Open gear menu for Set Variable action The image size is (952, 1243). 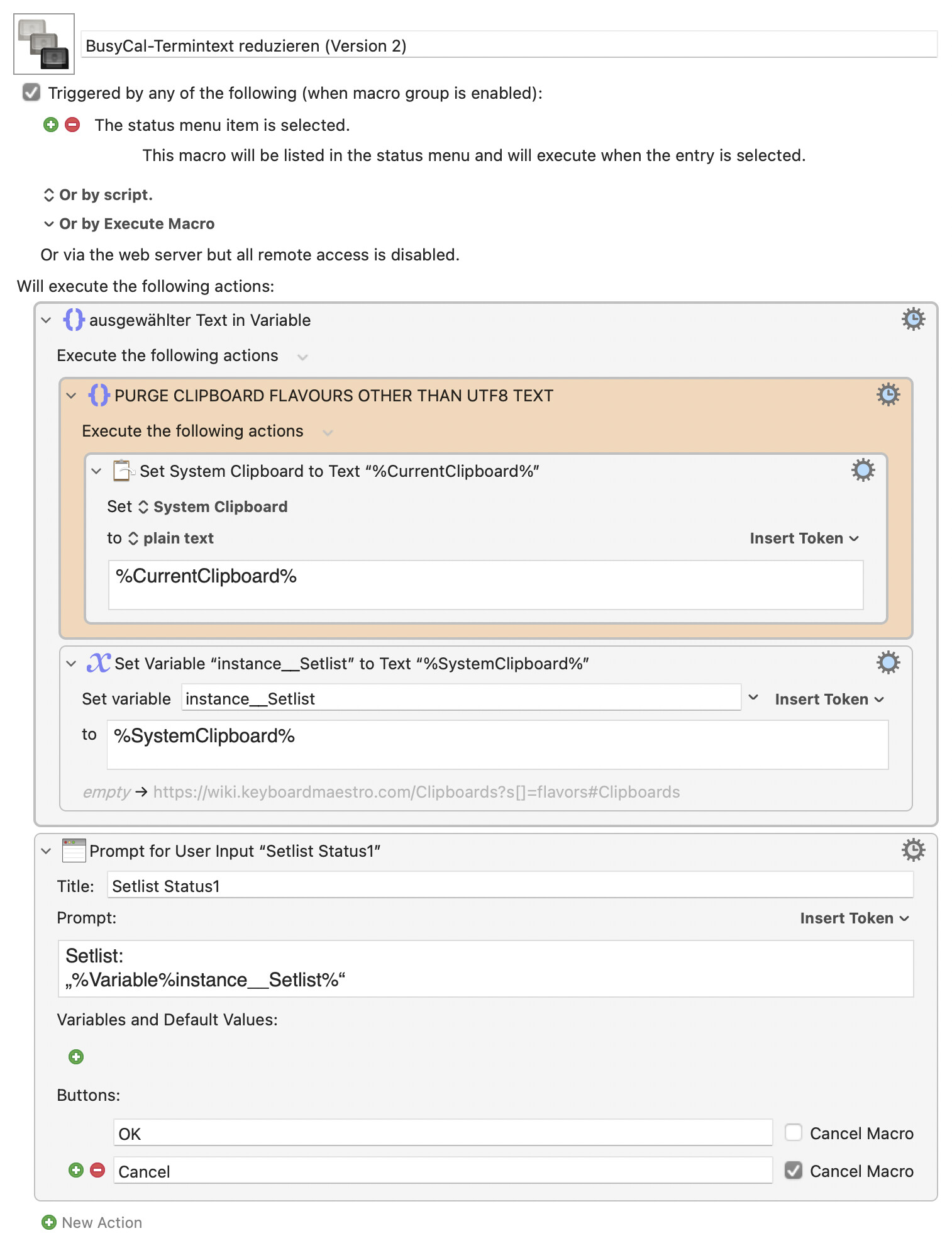point(888,663)
